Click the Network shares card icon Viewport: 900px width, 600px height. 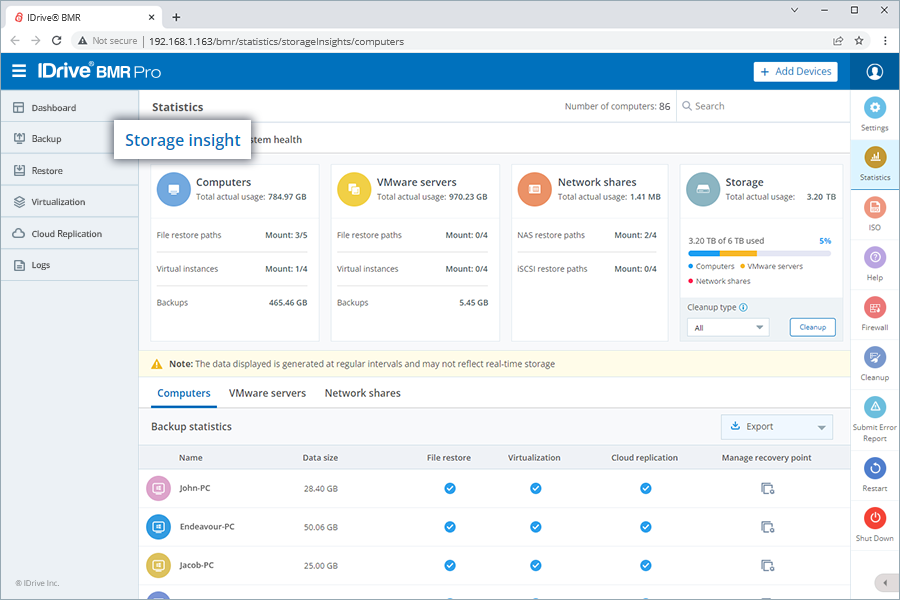(x=534, y=189)
